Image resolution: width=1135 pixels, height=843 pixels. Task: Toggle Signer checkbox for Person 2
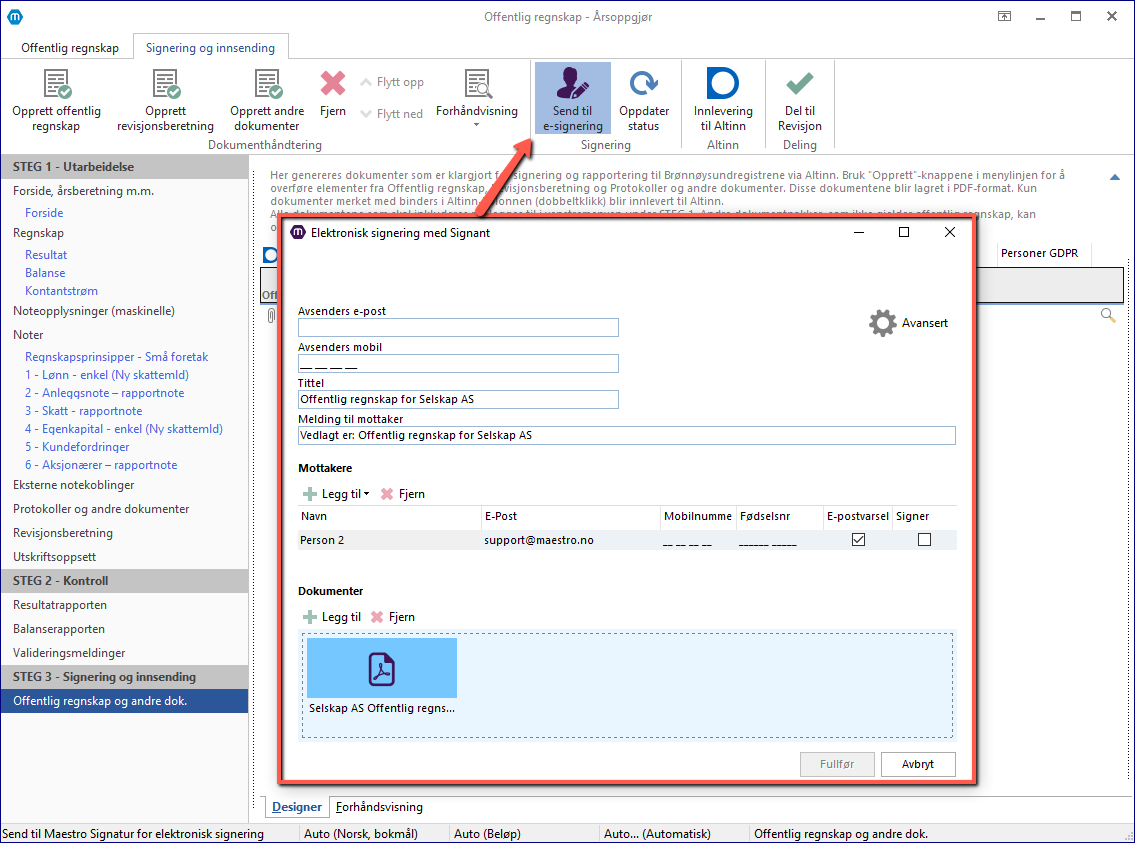[924, 540]
